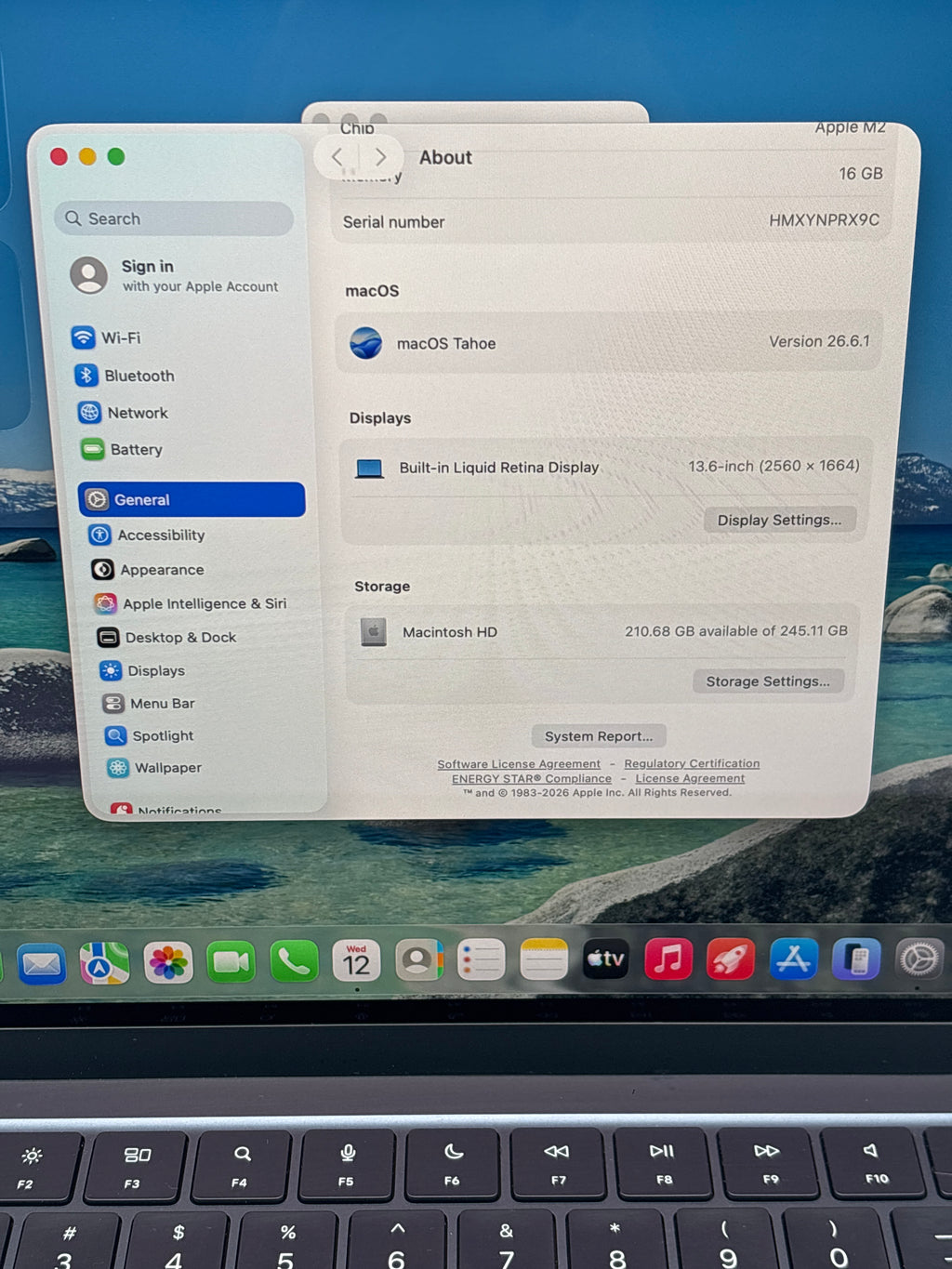Open Maps from the Dock
The width and height of the screenshot is (952, 1269).
coord(104,963)
